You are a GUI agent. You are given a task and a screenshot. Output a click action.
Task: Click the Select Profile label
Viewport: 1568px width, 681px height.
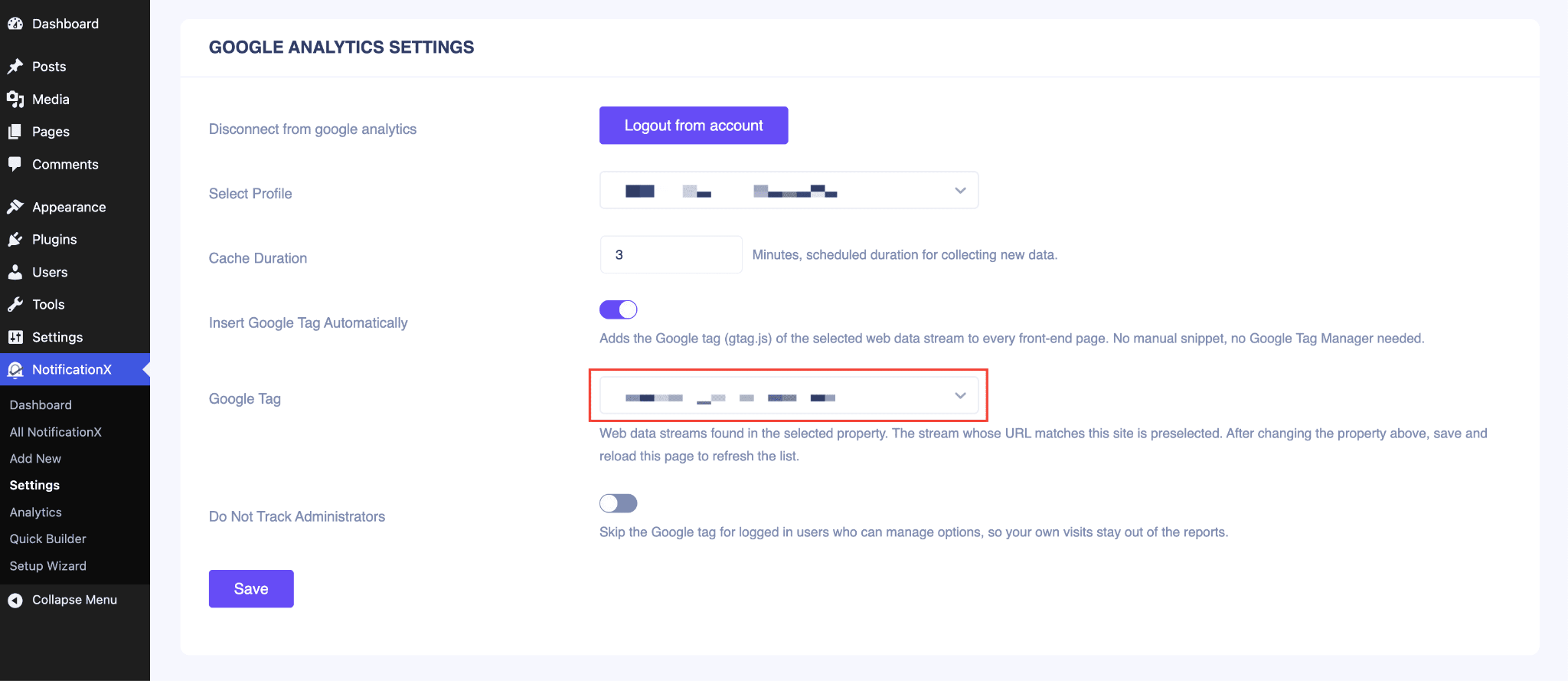(250, 194)
